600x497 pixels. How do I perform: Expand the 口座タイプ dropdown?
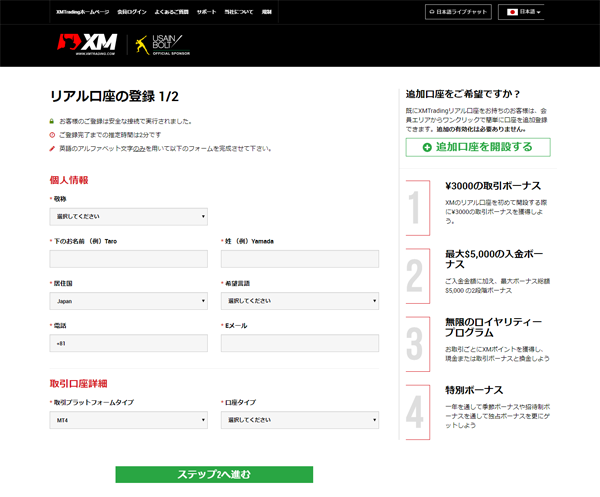299,420
